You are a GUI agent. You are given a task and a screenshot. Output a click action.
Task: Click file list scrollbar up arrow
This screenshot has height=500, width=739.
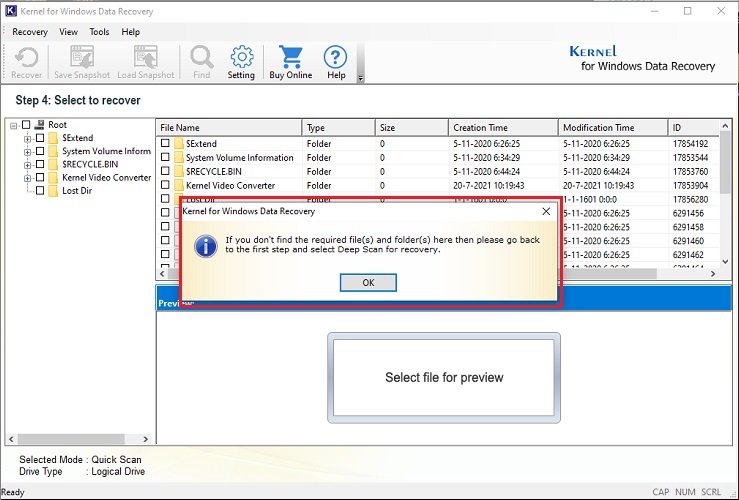(x=725, y=126)
